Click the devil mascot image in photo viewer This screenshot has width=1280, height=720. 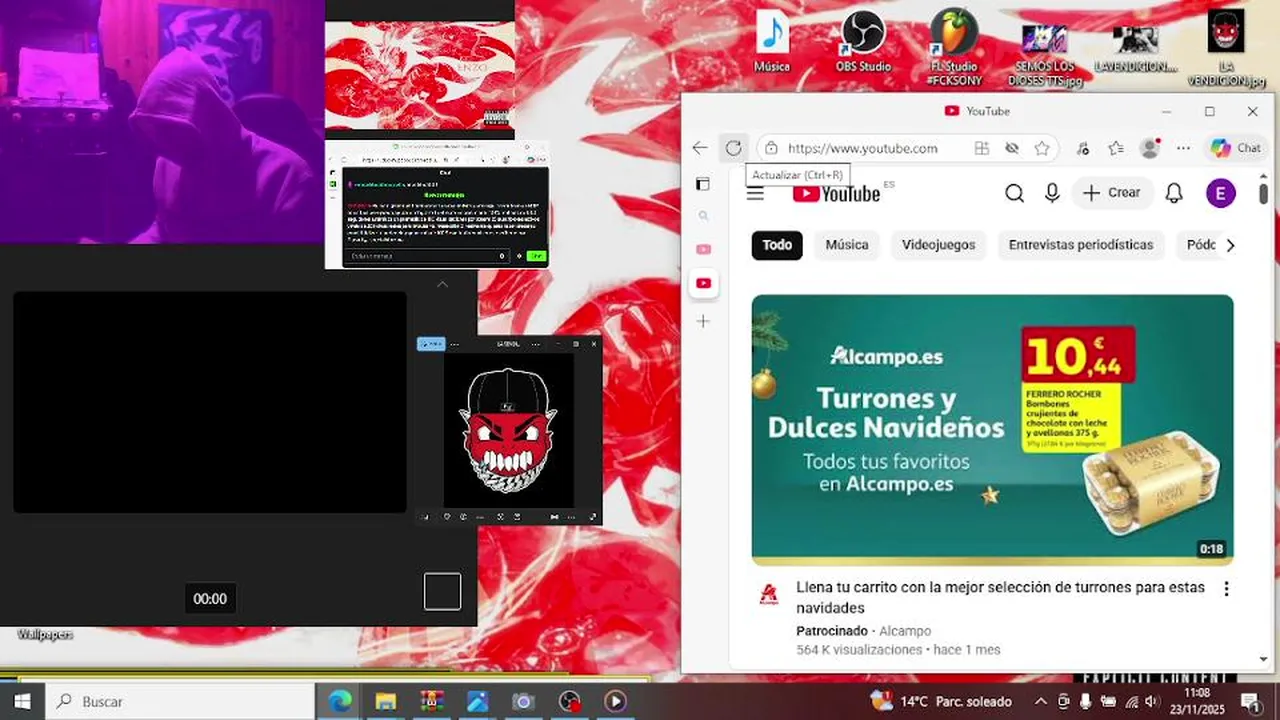point(509,430)
